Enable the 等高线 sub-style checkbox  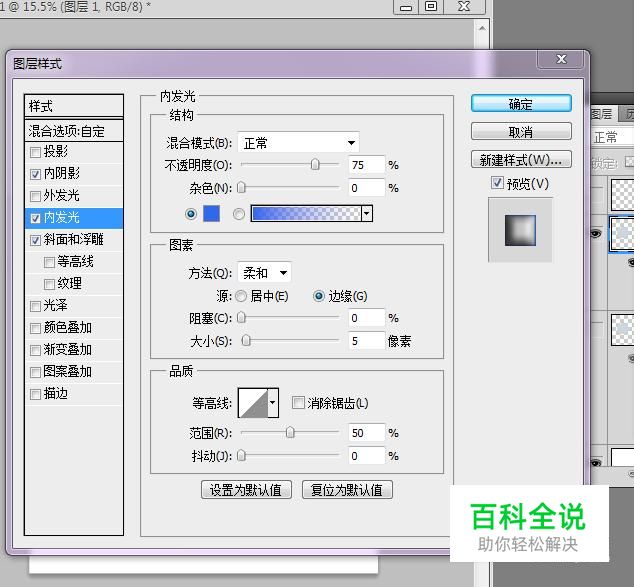pyautogui.click(x=49, y=262)
